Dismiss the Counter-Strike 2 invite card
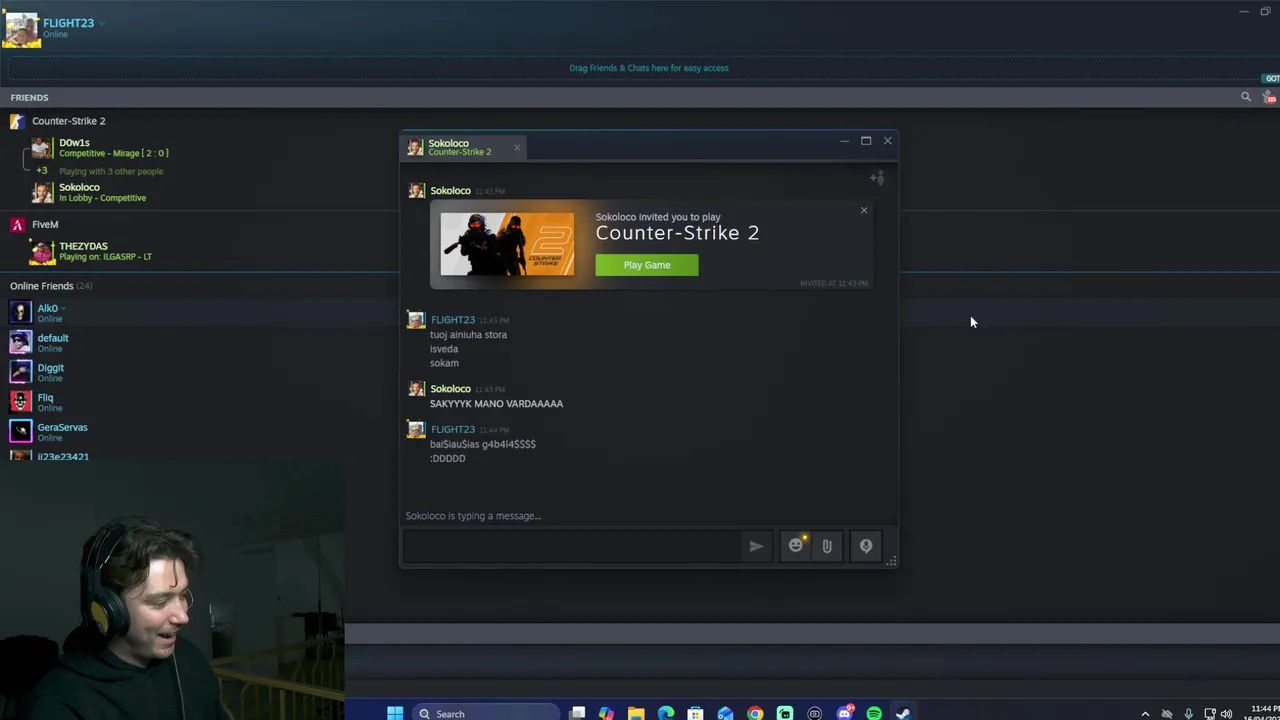The height and width of the screenshot is (720, 1280). [x=864, y=210]
